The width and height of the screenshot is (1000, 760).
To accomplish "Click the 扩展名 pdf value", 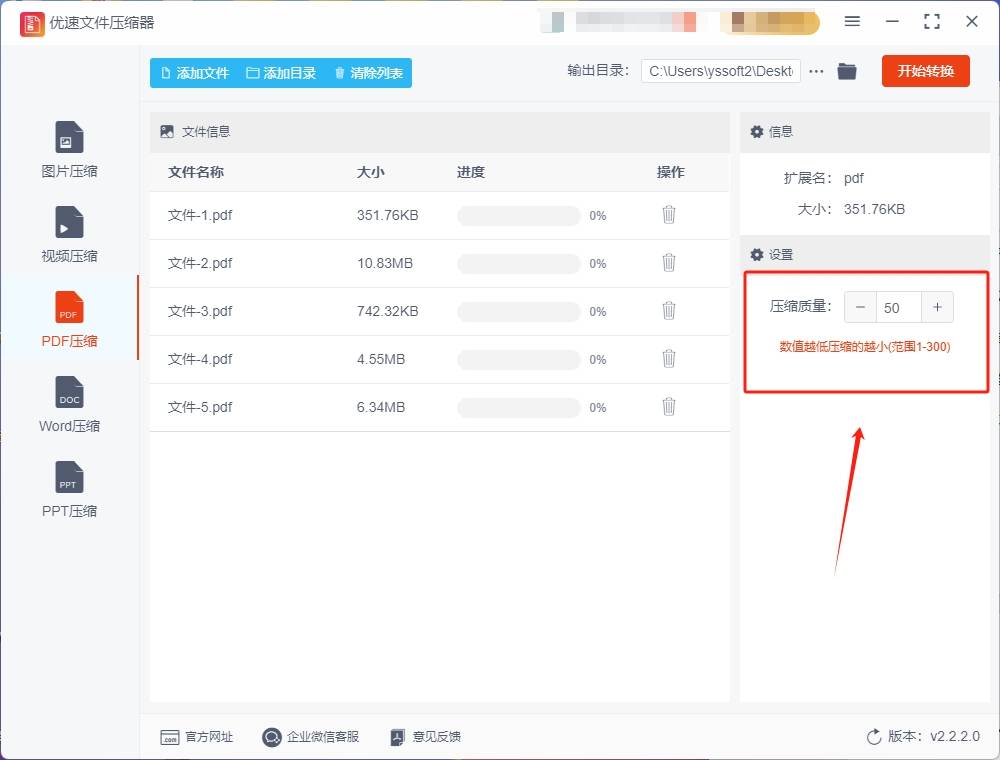I will 853,179.
